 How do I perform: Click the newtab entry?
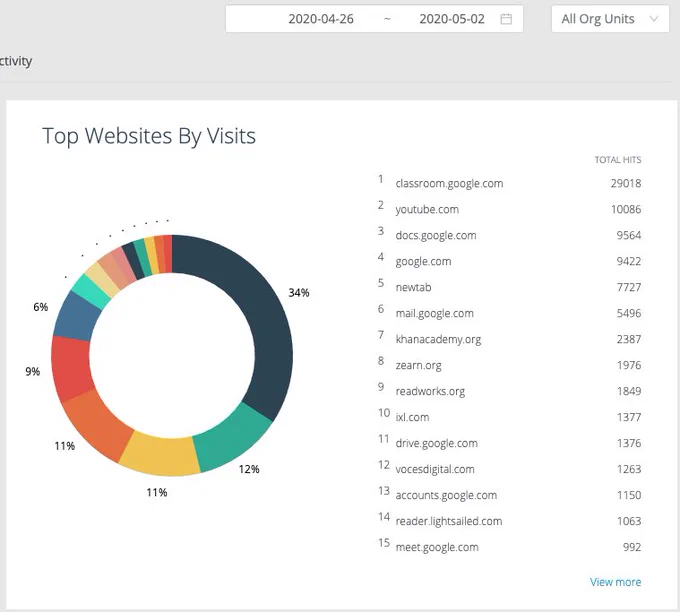point(413,288)
